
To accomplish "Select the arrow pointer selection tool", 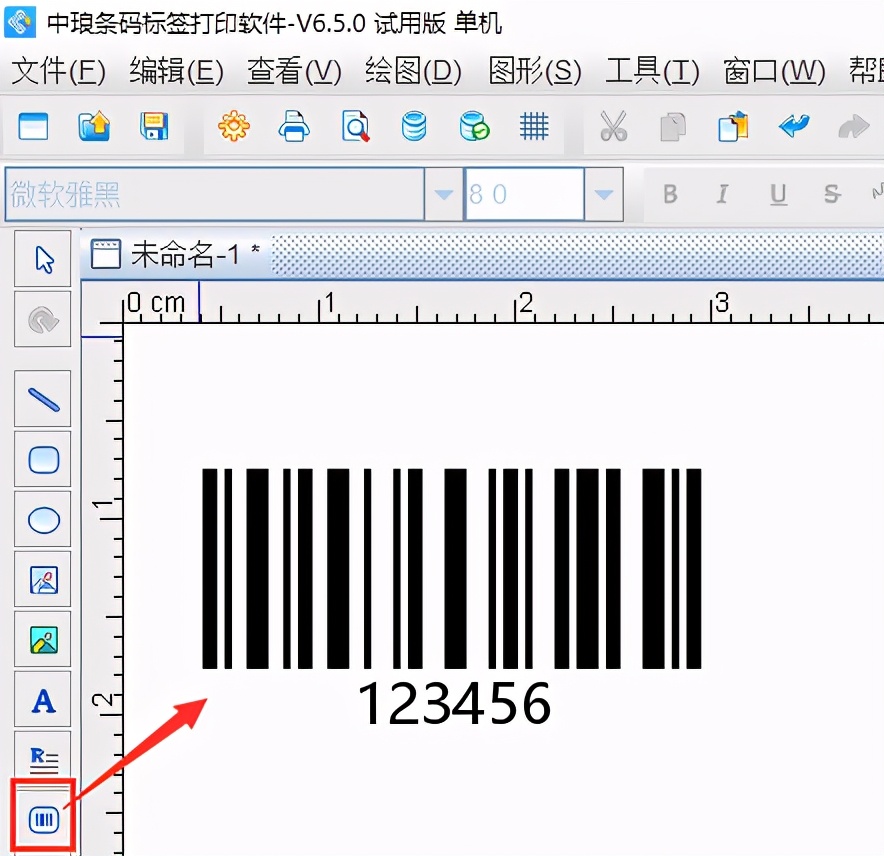I will click(x=43, y=259).
